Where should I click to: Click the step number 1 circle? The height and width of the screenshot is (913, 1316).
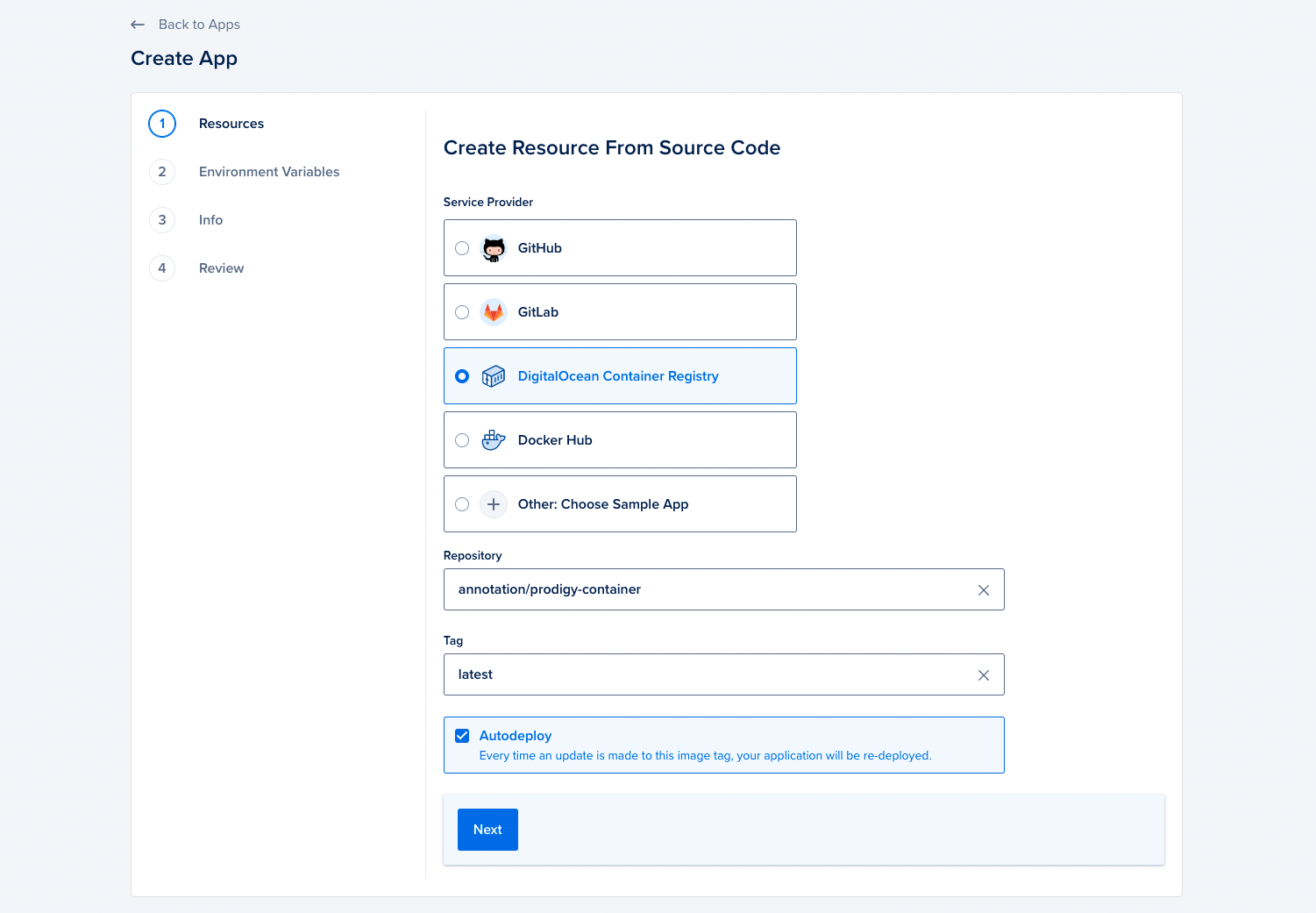pos(162,124)
